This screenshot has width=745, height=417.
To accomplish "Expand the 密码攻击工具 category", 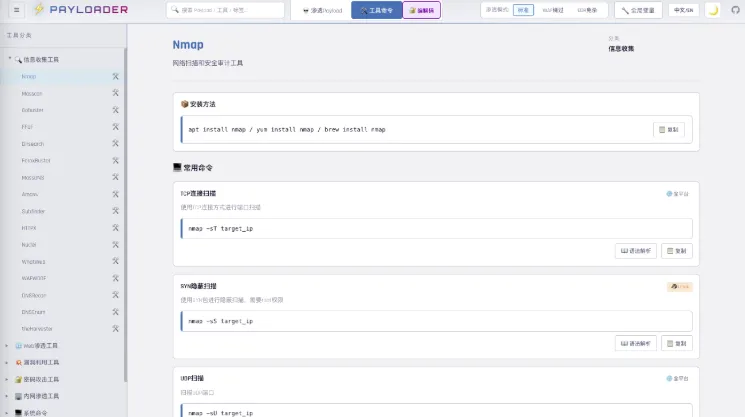I will pyautogui.click(x=62, y=379).
